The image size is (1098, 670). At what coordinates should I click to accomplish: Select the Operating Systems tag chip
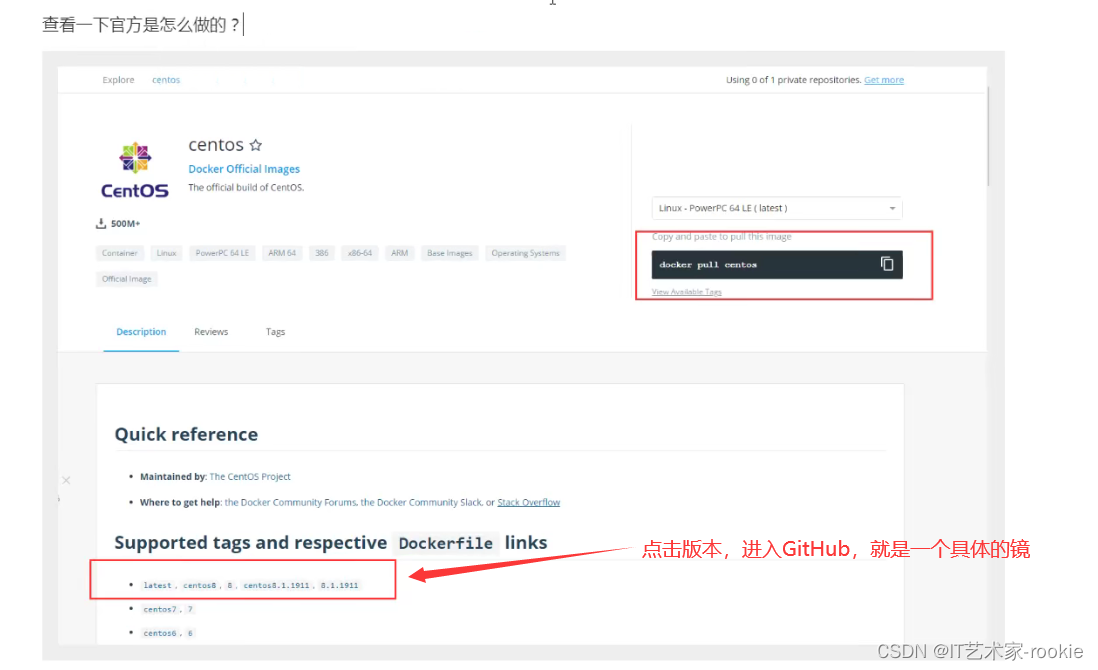(x=525, y=253)
